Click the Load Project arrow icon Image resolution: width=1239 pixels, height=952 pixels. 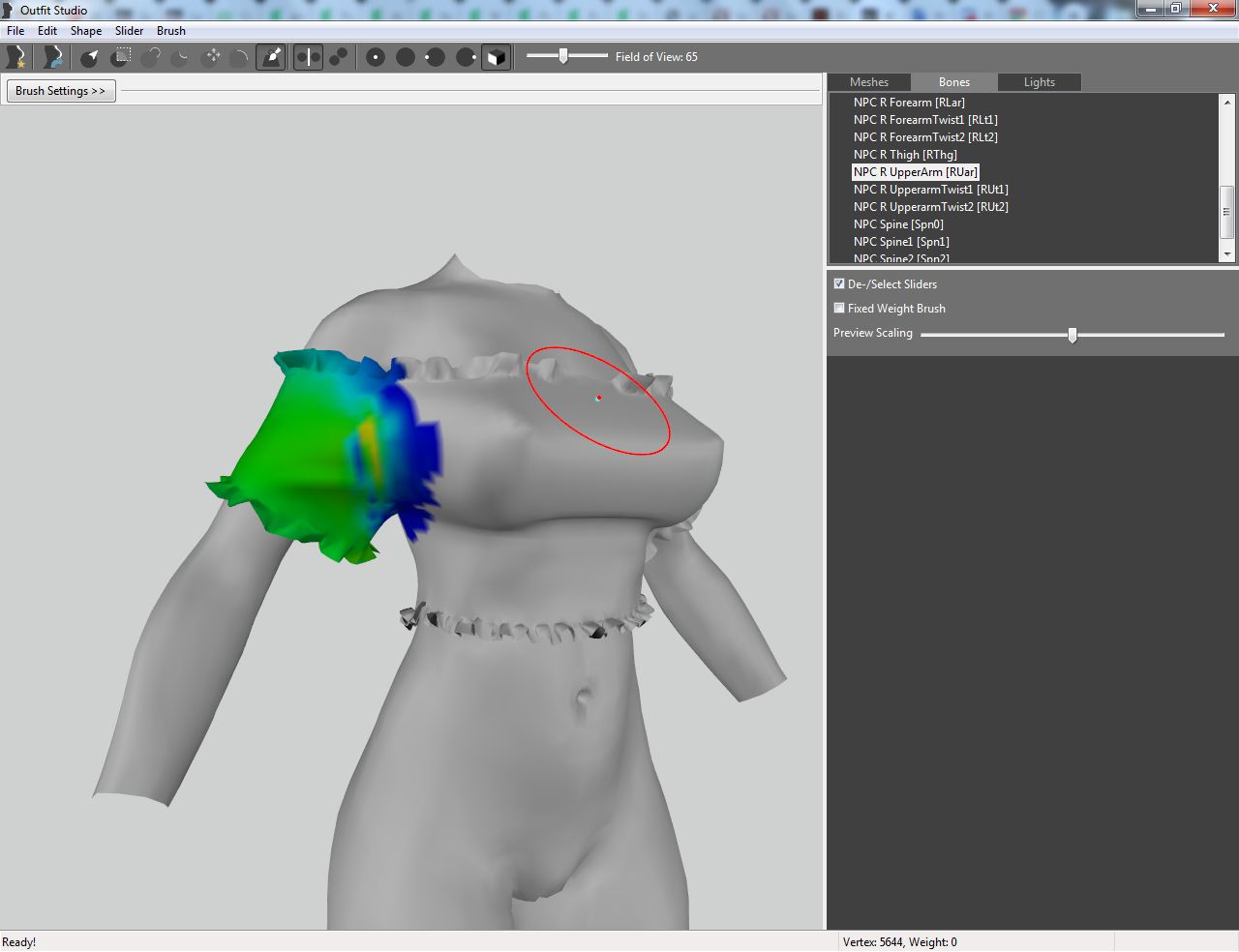52,57
